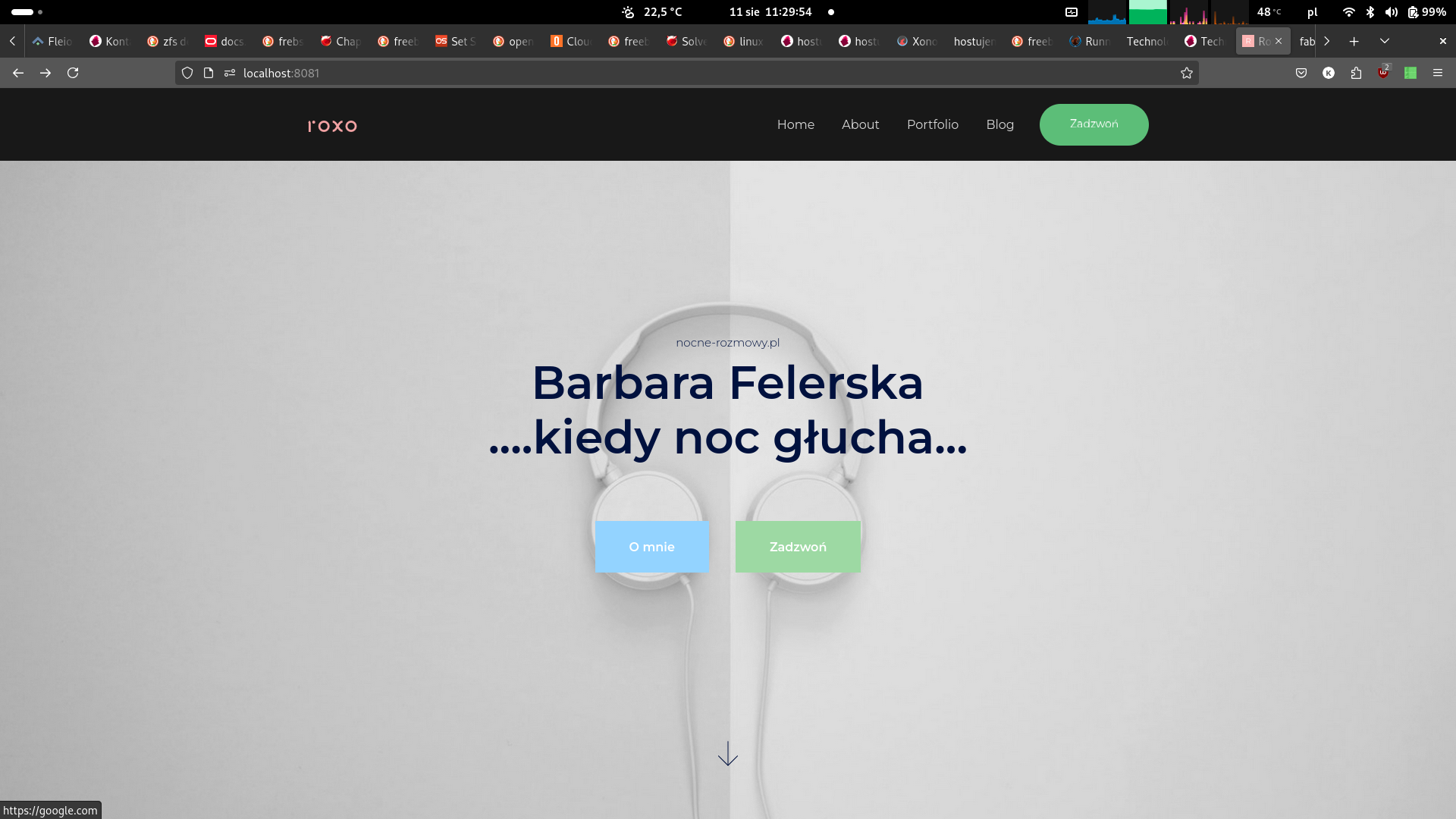Open a new tab with plus icon

pyautogui.click(x=1354, y=41)
